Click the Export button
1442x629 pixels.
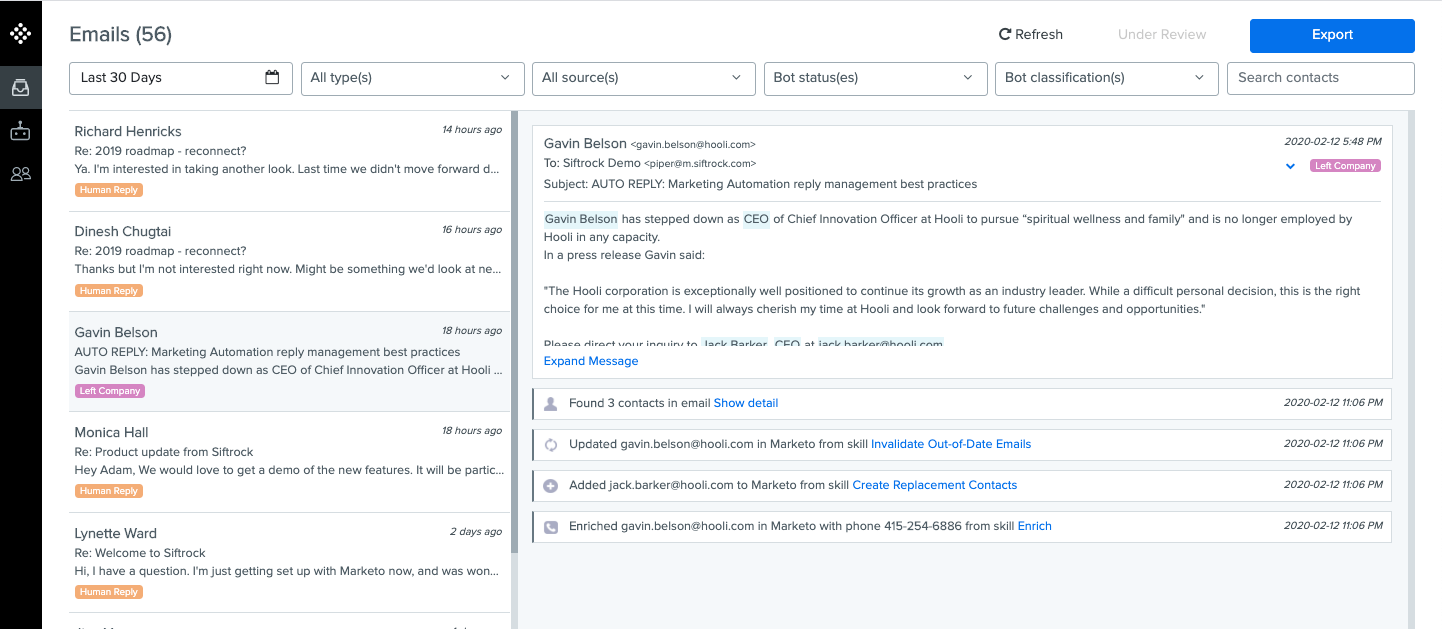click(1332, 35)
